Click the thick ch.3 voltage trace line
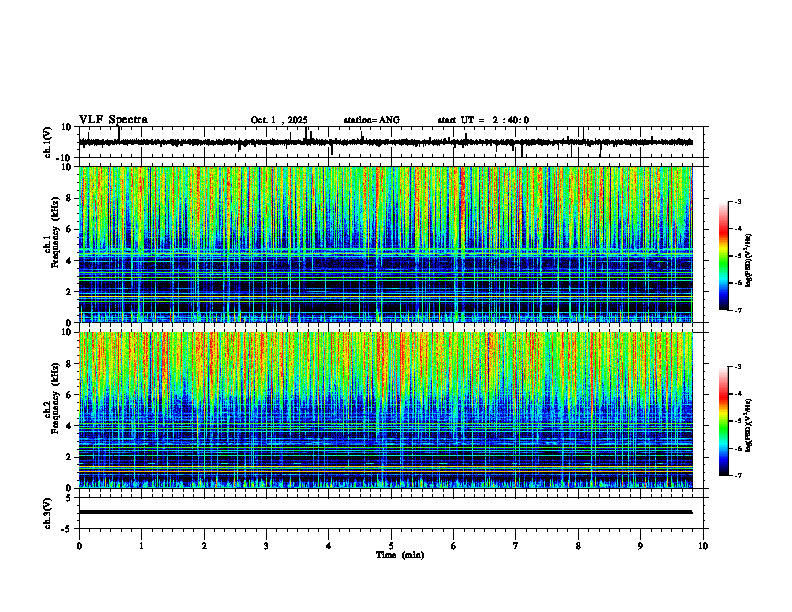The height and width of the screenshot is (612, 792). pyautogui.click(x=385, y=512)
